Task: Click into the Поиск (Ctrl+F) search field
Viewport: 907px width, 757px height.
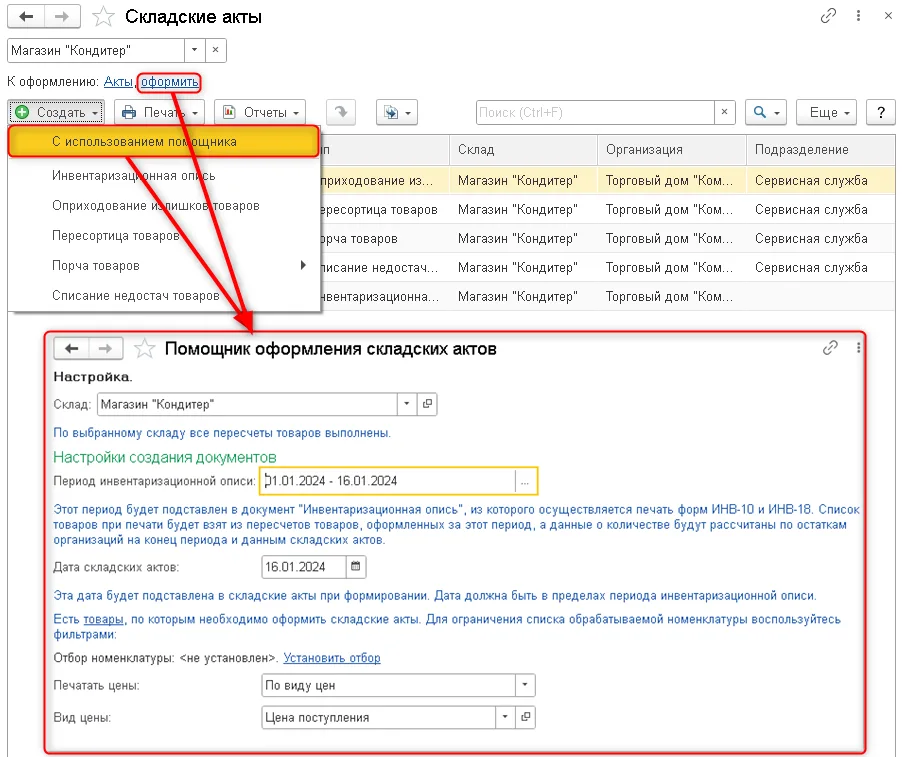Action: point(595,112)
